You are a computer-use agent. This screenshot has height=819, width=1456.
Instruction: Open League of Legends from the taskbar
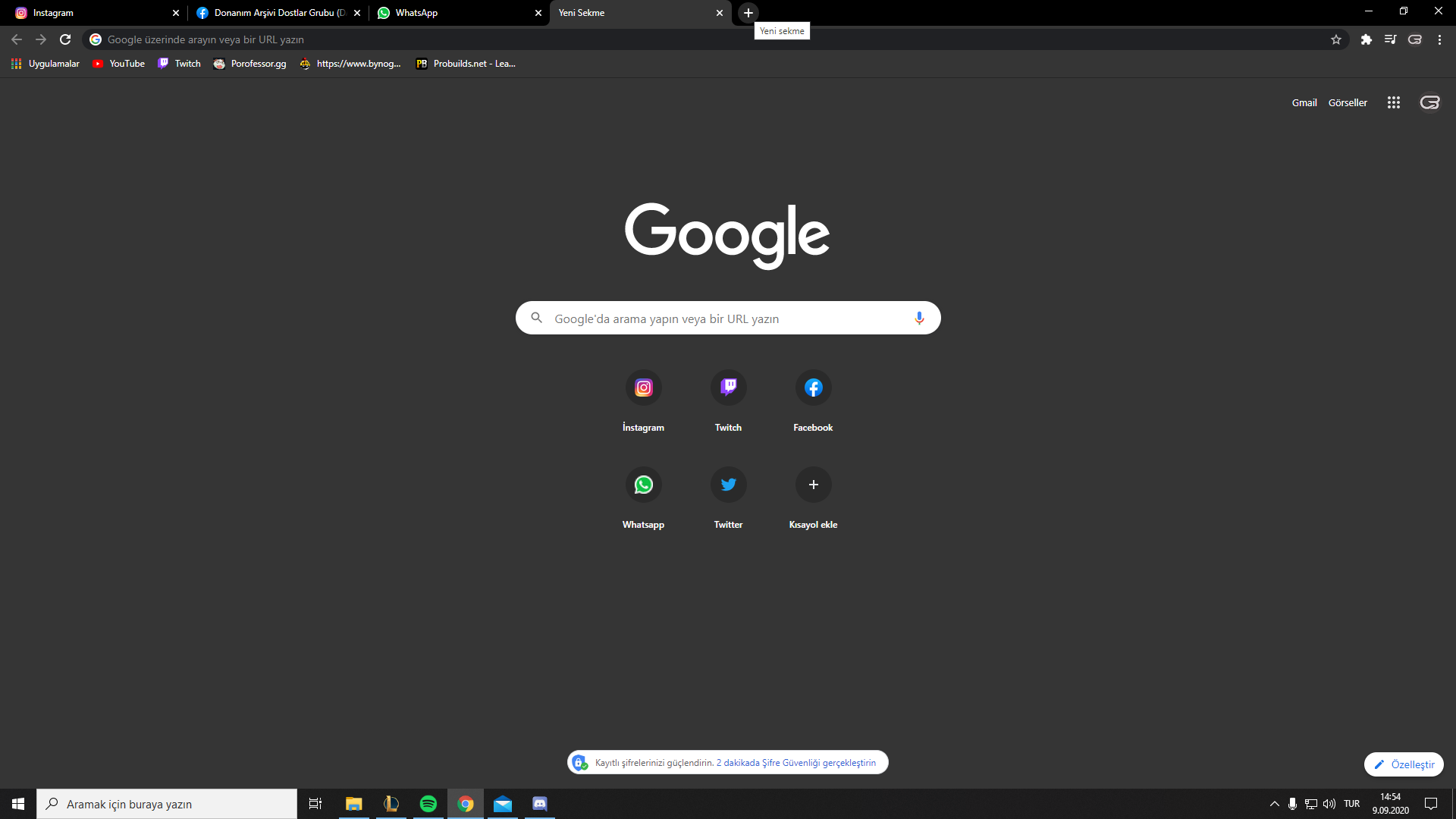pyautogui.click(x=391, y=804)
